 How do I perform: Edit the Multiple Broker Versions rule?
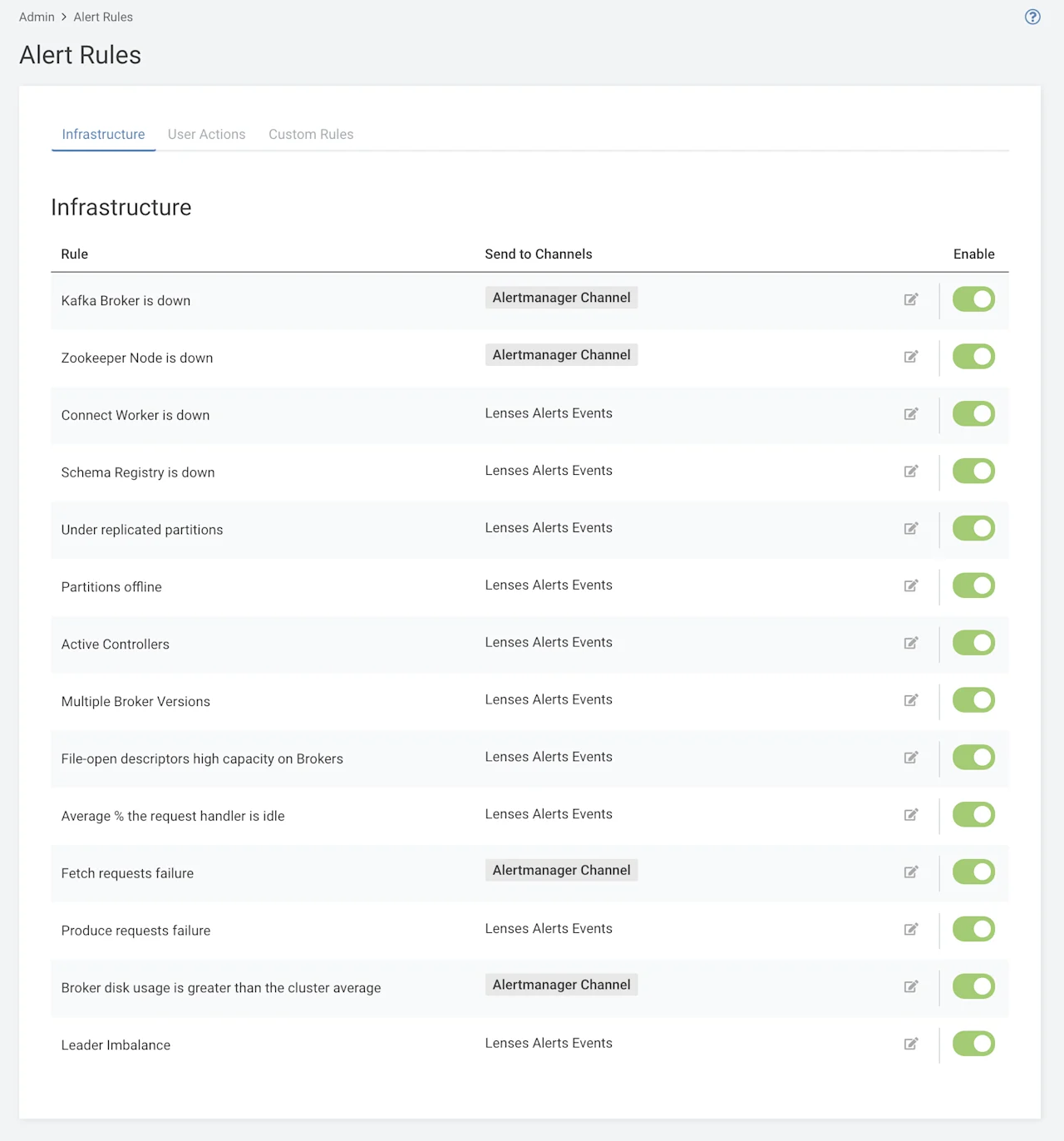(x=911, y=700)
